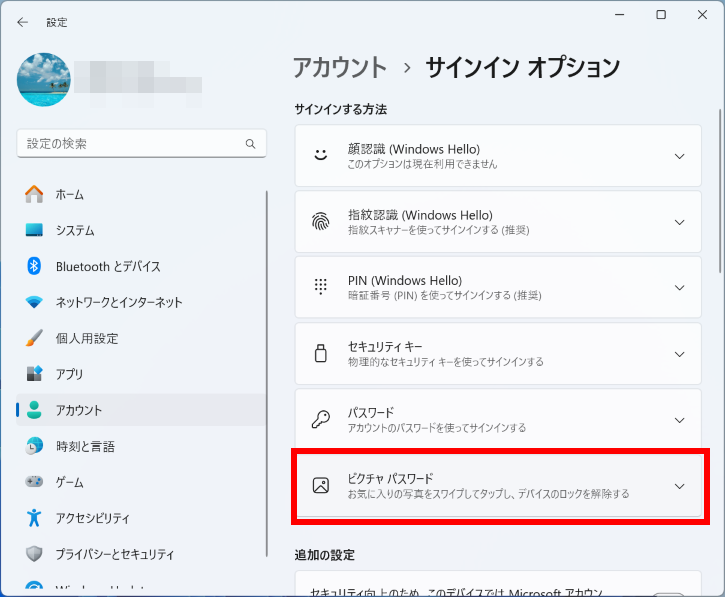
Task: Click the アカウント breadcrumb link
Action: click(340, 67)
